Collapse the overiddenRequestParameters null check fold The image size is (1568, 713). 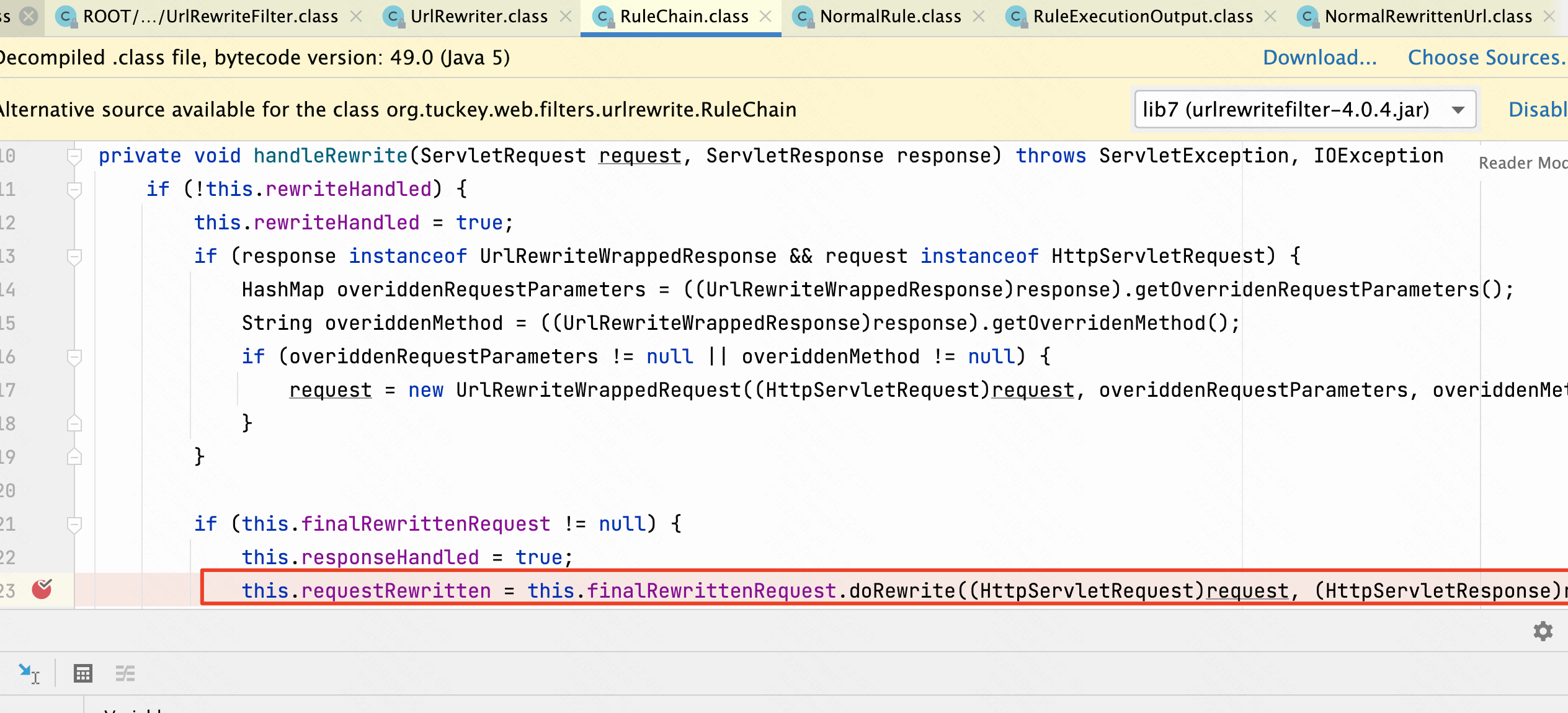(x=74, y=357)
